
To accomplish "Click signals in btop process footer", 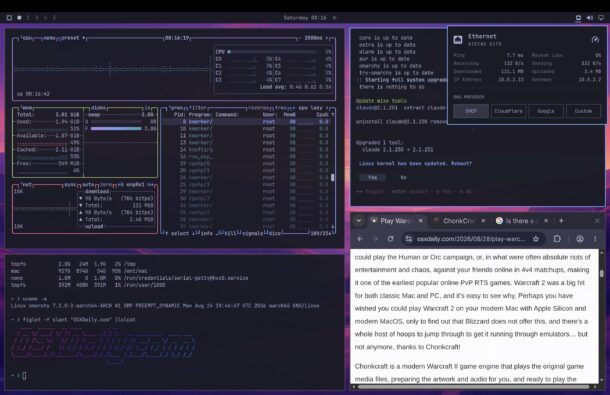I will [252, 233].
